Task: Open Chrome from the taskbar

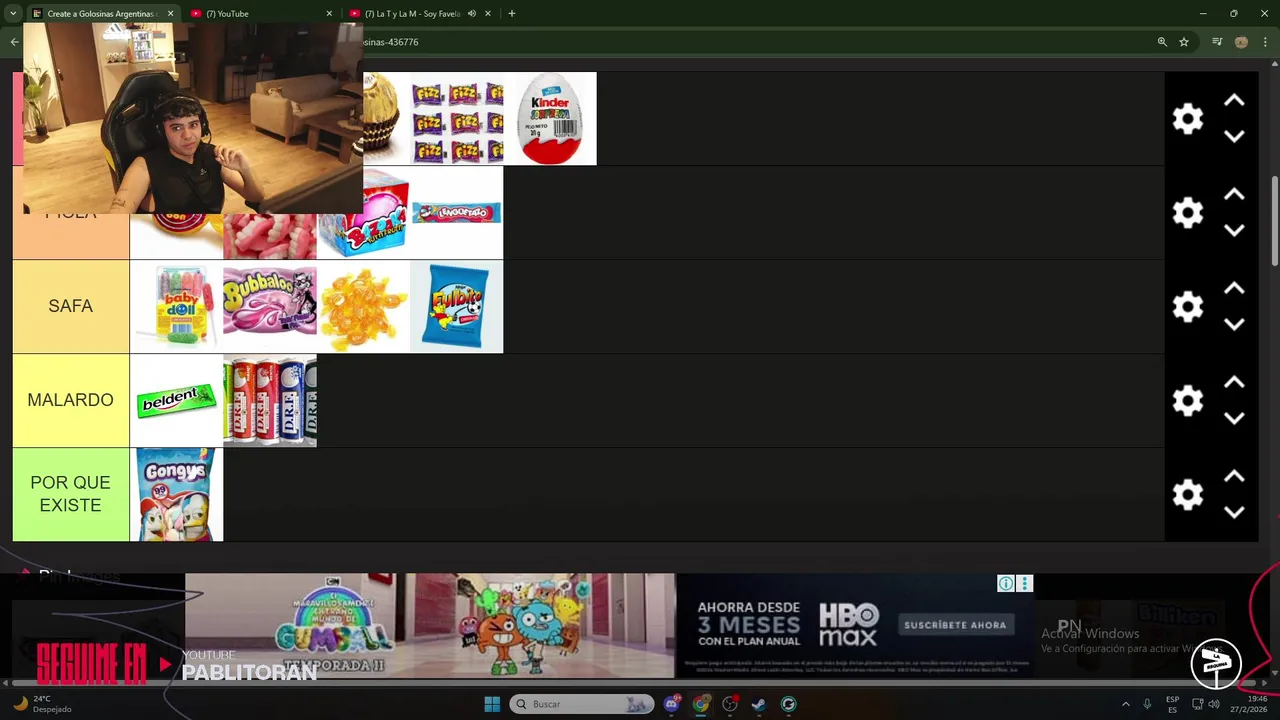Action: pyautogui.click(x=701, y=704)
